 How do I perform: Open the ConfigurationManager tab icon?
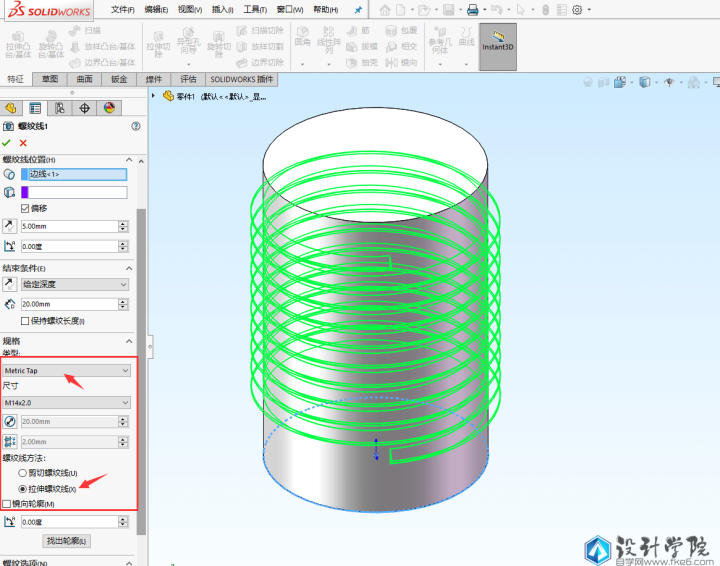point(60,108)
